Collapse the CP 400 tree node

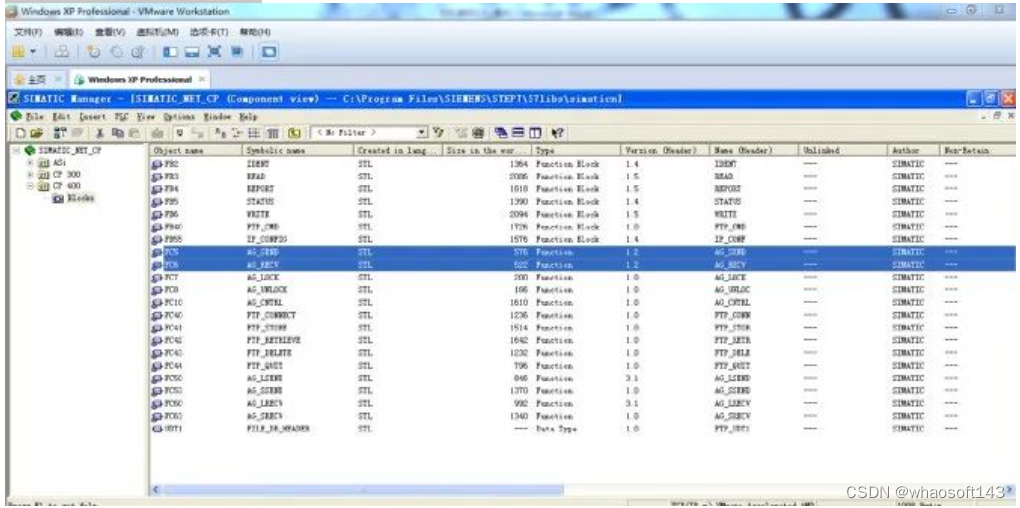click(x=30, y=186)
